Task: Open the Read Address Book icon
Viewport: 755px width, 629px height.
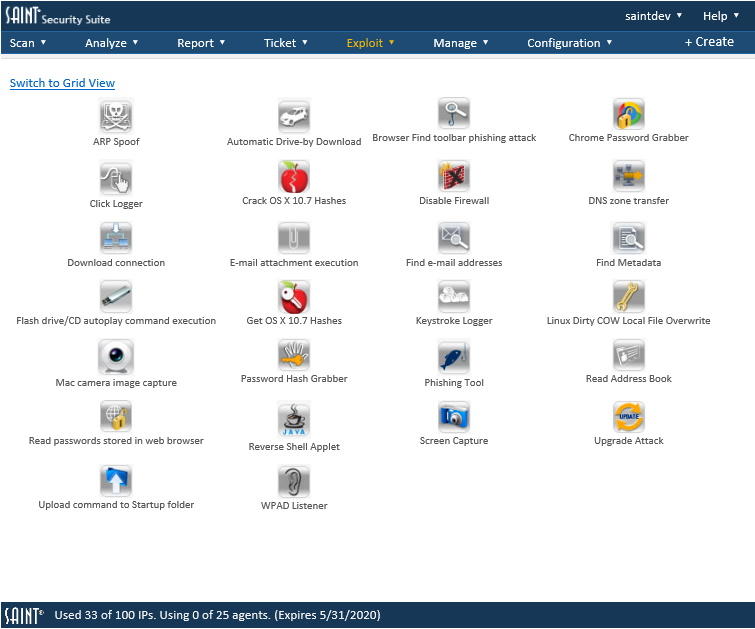Action: click(x=628, y=355)
